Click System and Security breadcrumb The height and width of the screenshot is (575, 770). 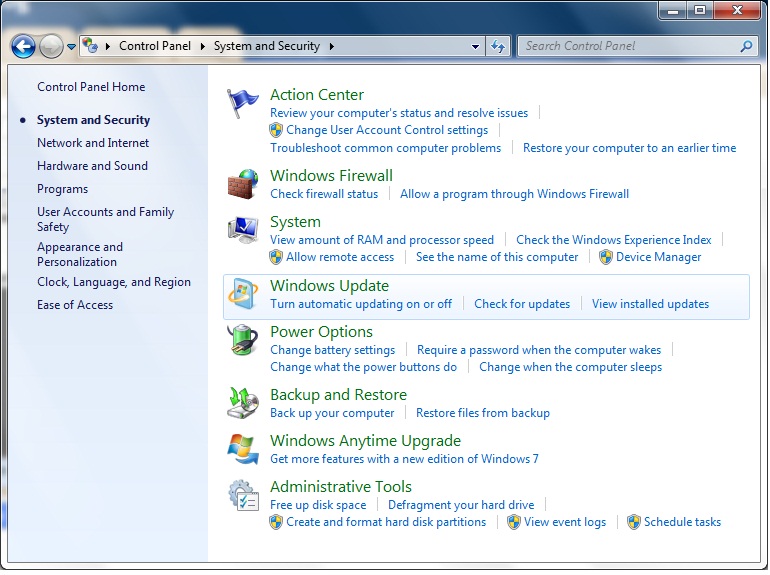267,46
